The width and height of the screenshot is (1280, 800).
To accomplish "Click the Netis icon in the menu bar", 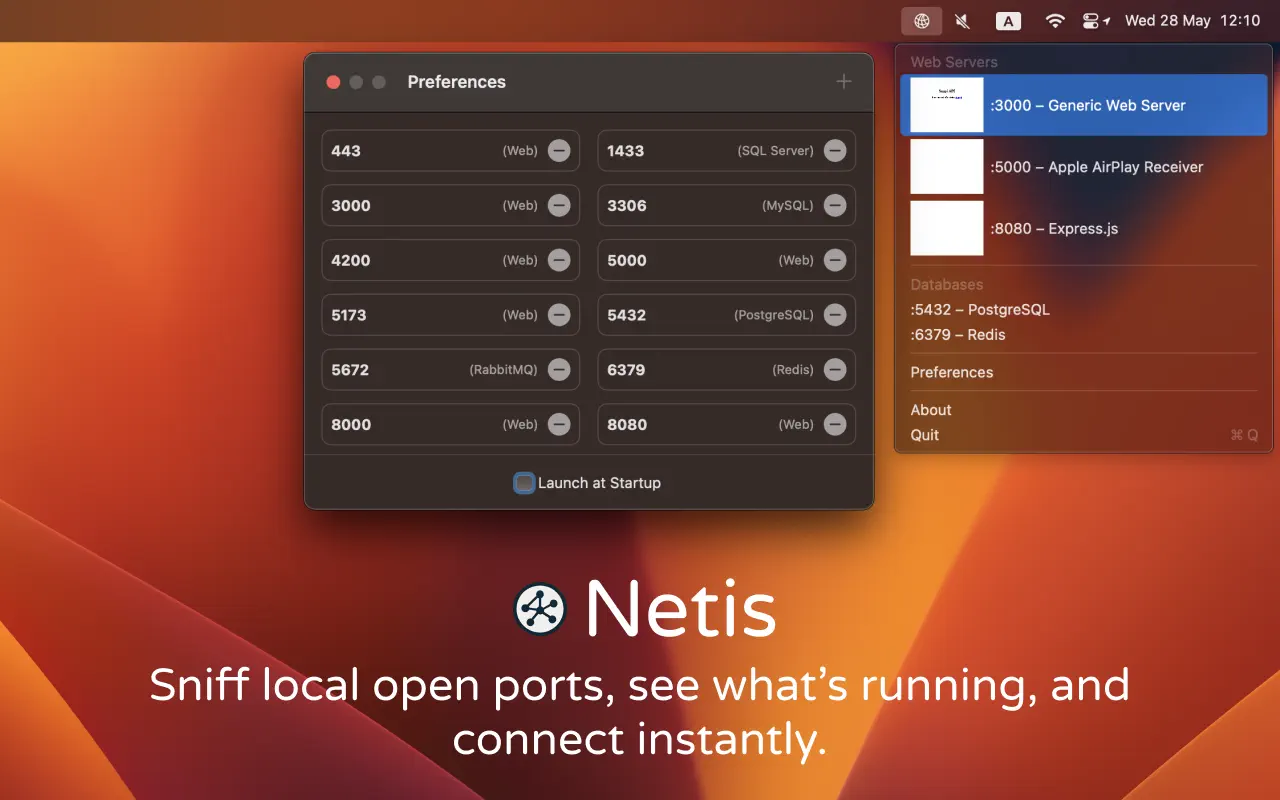I will [921, 20].
